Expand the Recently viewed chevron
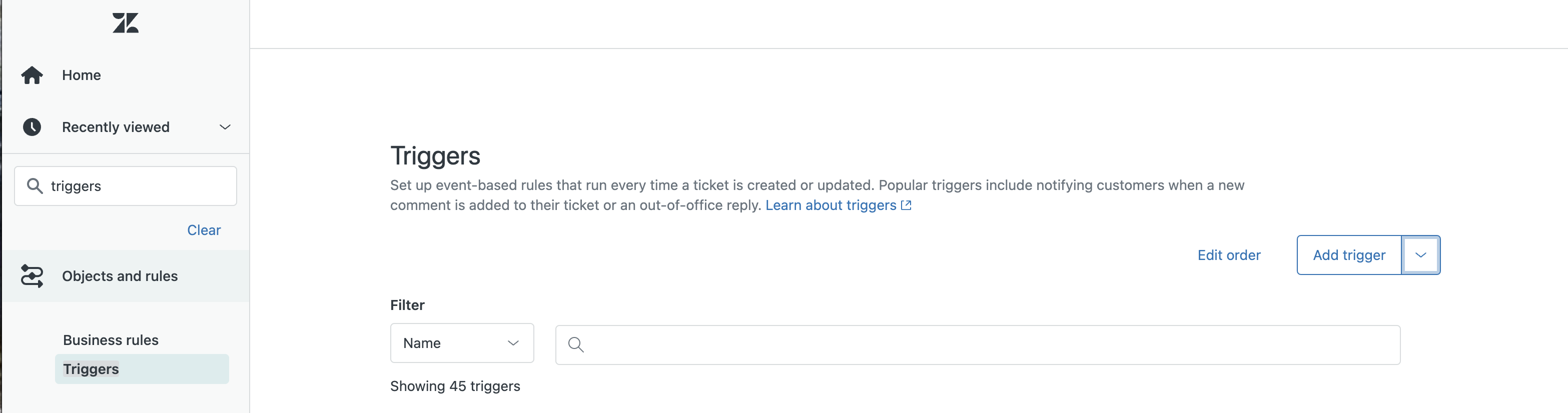The width and height of the screenshot is (1568, 413). click(225, 127)
